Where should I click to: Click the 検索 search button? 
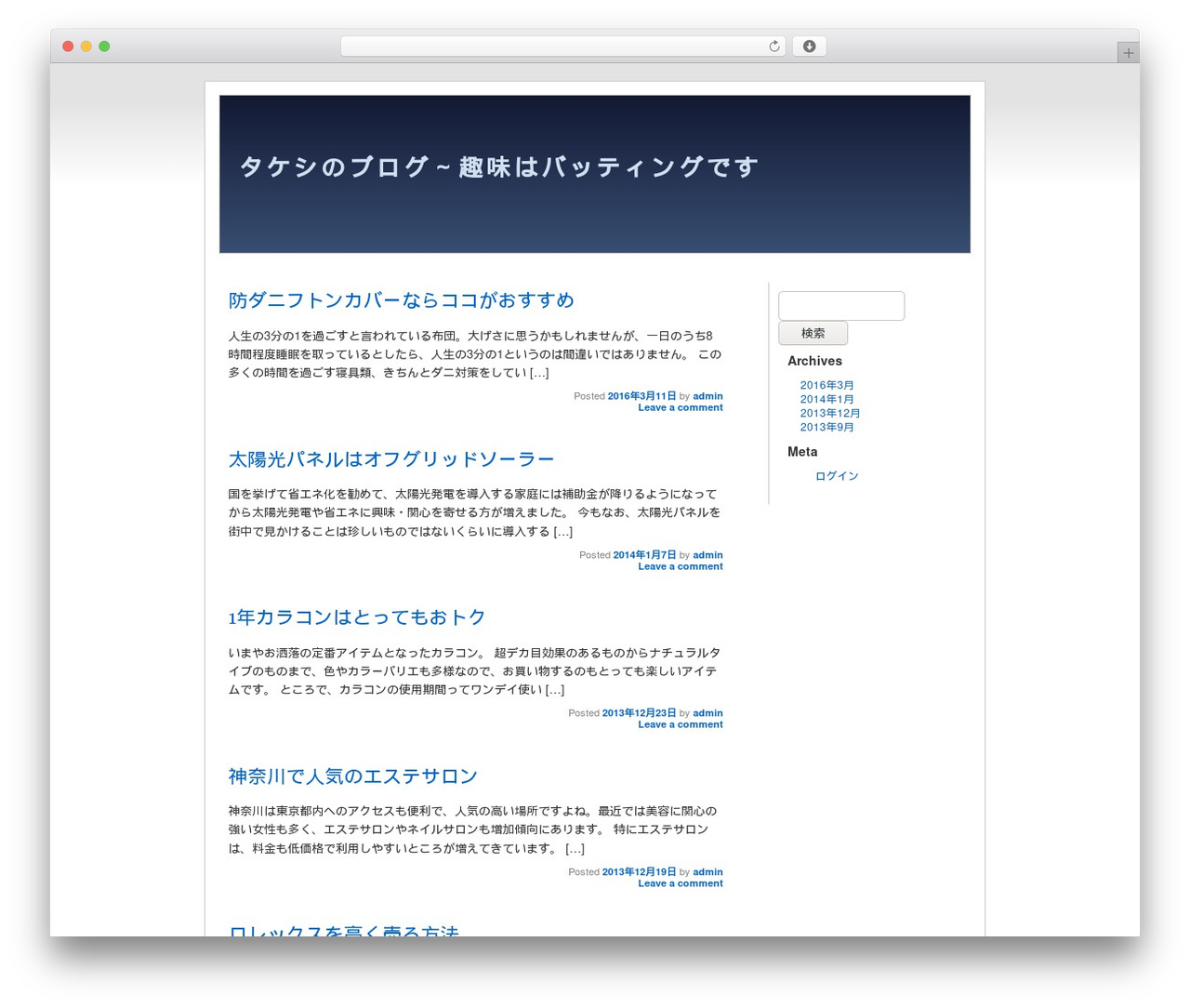[x=813, y=333]
